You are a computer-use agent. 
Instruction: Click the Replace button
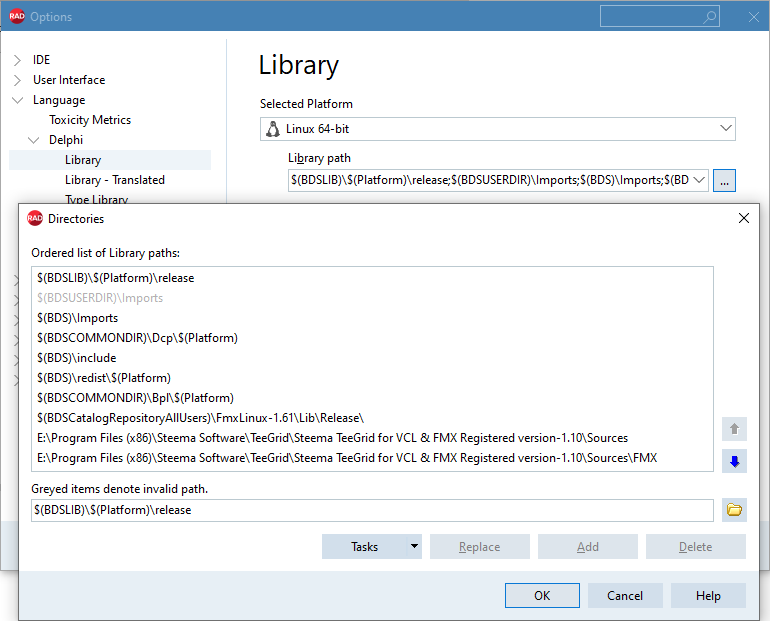[480, 546]
